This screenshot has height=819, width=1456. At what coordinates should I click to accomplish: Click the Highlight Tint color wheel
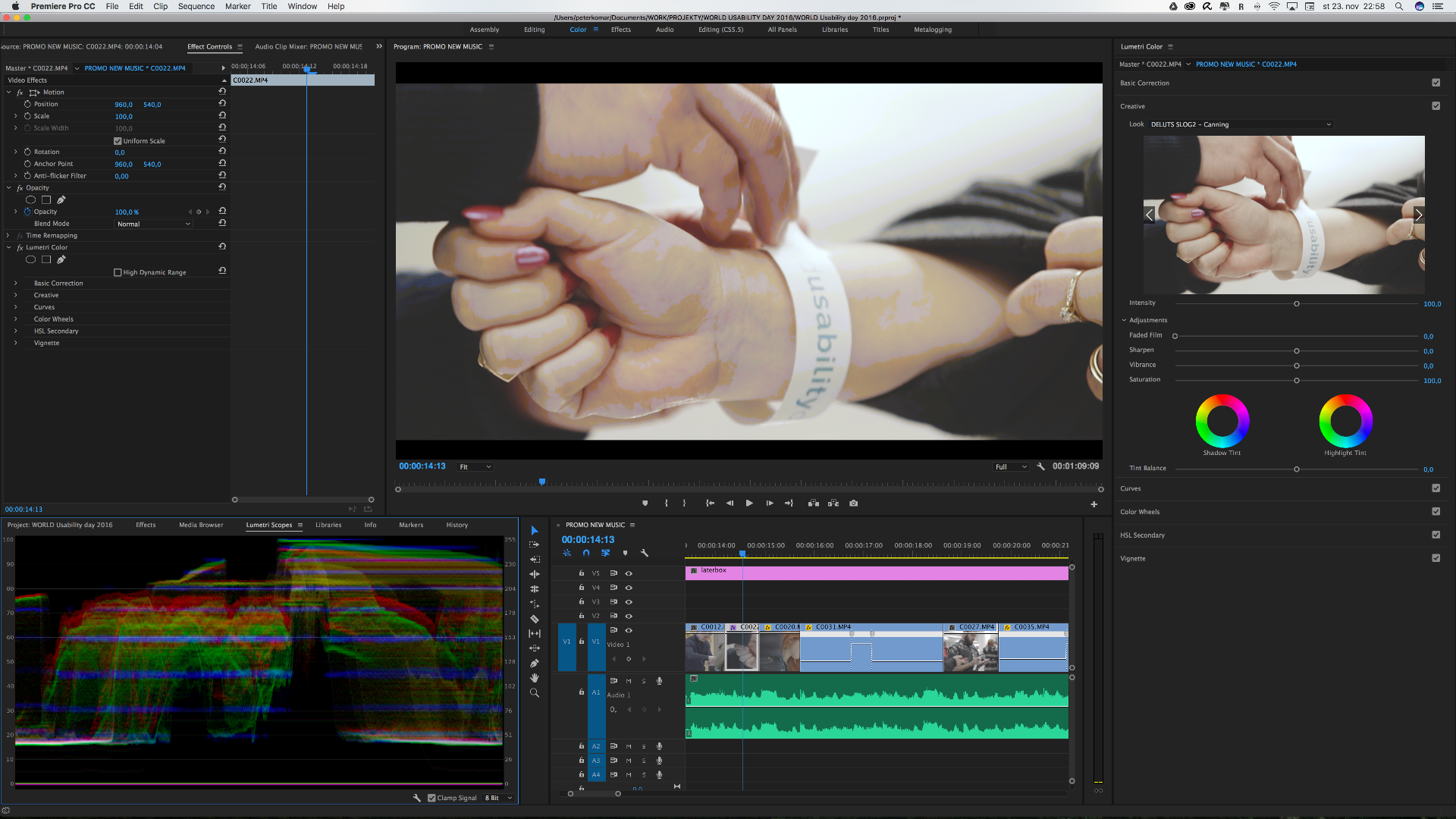coord(1345,421)
